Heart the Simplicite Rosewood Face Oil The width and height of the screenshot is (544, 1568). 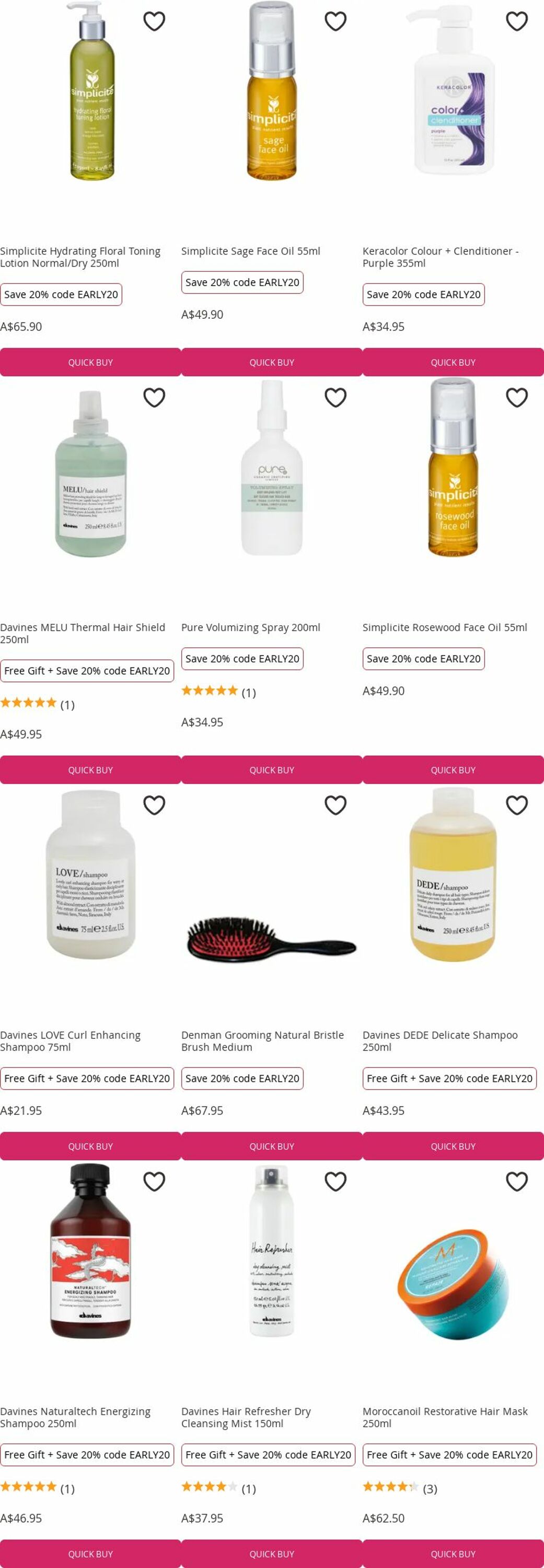(517, 397)
